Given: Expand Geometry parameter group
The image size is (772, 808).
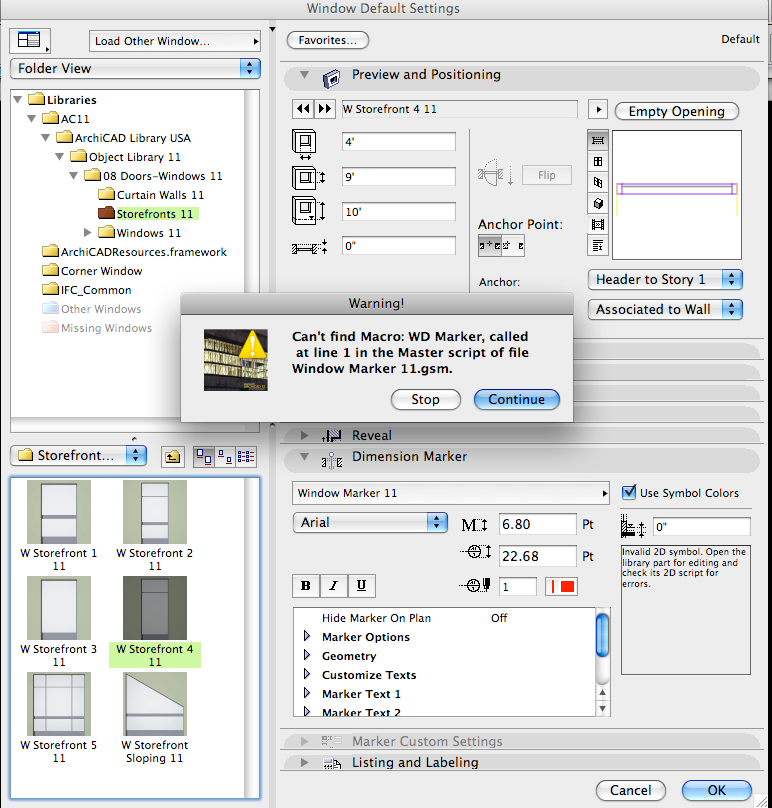Looking at the screenshot, I should (307, 655).
